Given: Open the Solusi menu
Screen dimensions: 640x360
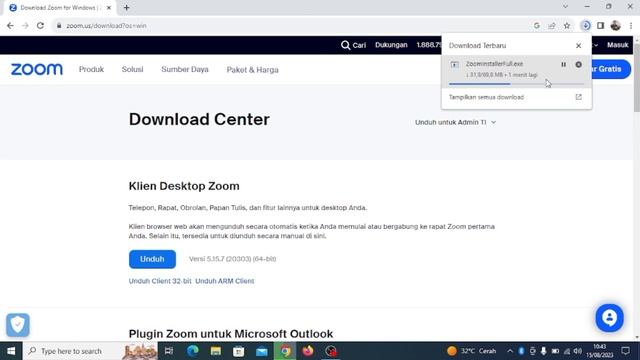Looking at the screenshot, I should [132, 69].
